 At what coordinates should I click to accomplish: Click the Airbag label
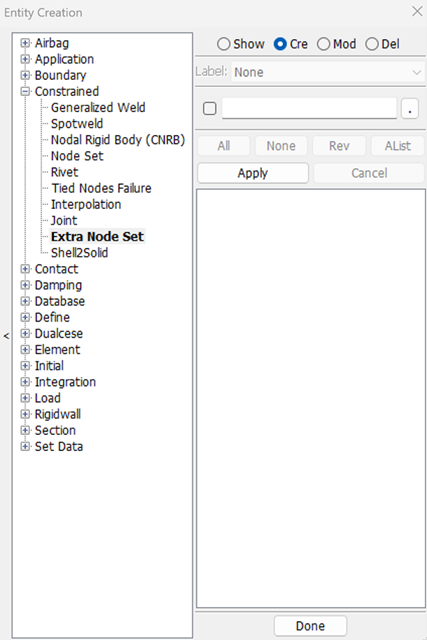pyautogui.click(x=52, y=43)
